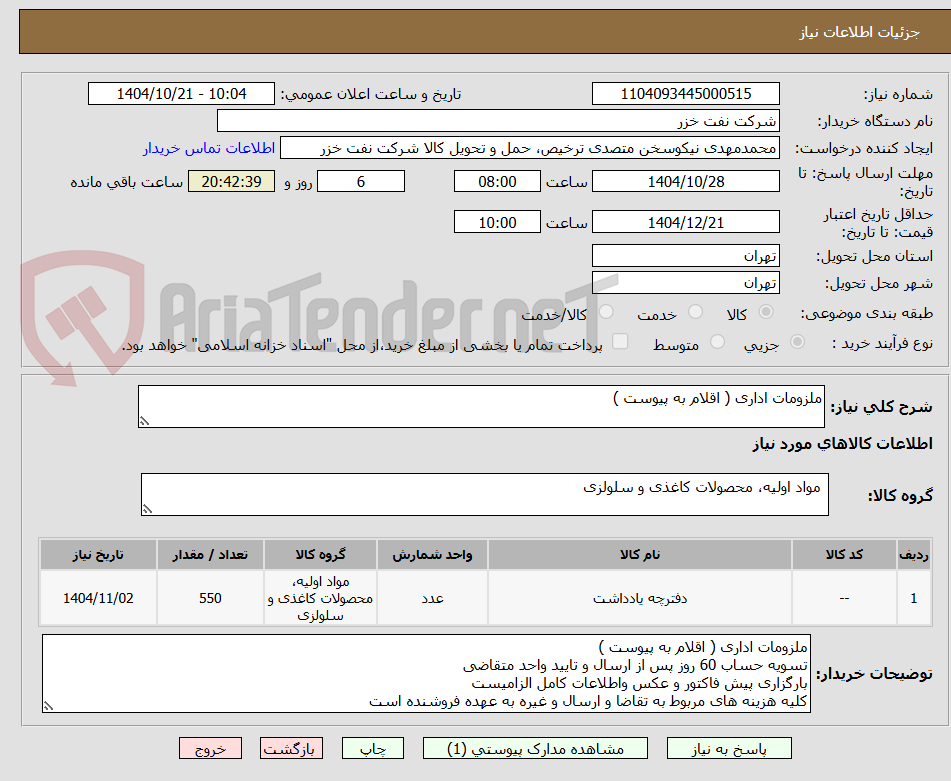951x781 pixels.
Task: Enable the اسناد خزانه اسلامی payment checkbox
Action: (620, 342)
